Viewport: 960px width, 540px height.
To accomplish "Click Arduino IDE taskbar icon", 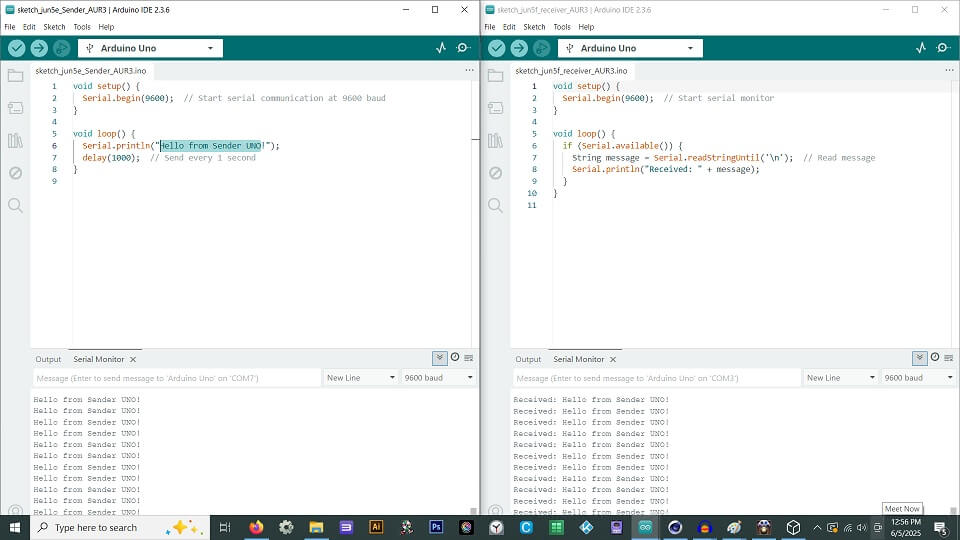I will [x=645, y=527].
